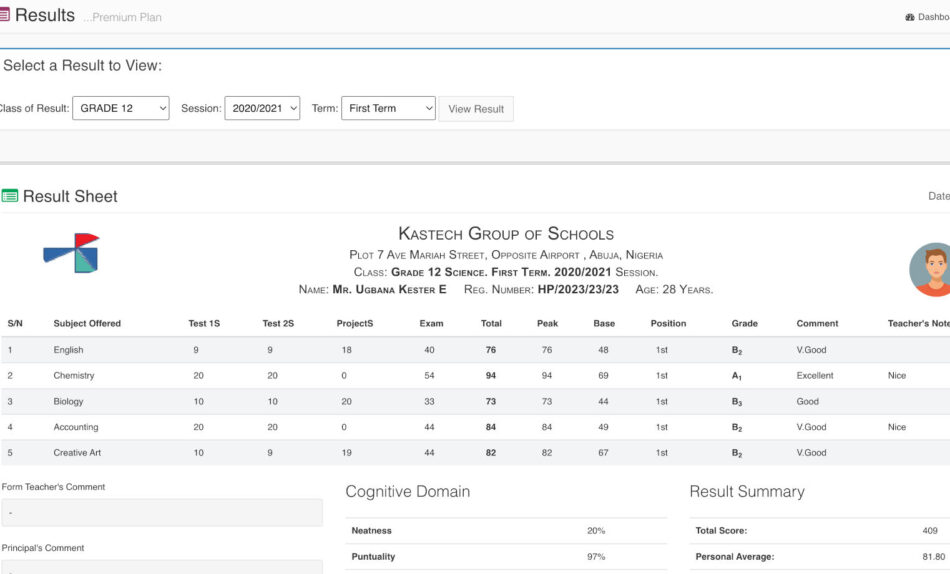Select the Subject Offered column header

87,324
